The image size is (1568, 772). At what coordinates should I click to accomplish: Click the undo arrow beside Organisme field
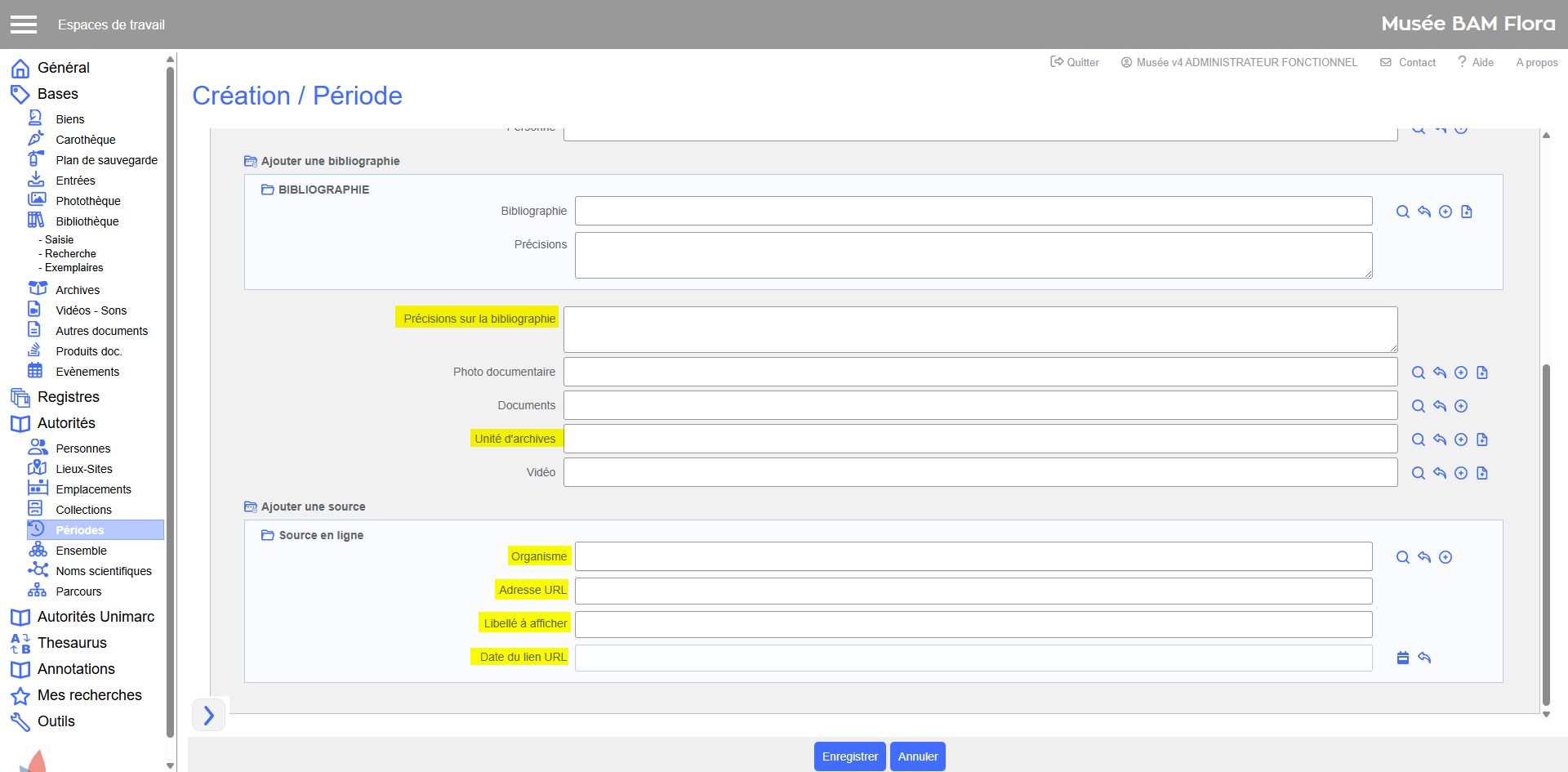pyautogui.click(x=1423, y=557)
